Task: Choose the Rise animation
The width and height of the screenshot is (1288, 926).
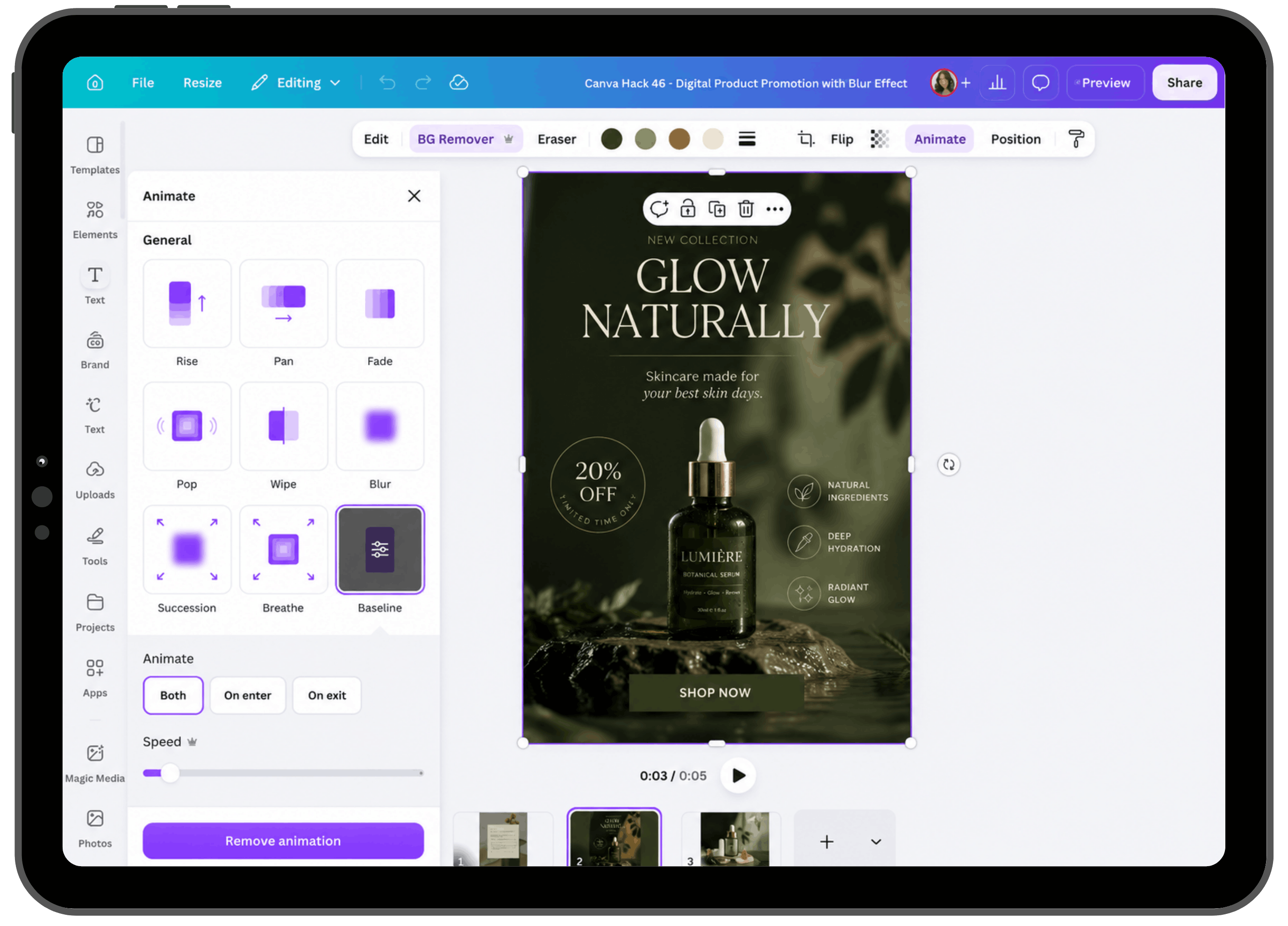Action: point(187,304)
